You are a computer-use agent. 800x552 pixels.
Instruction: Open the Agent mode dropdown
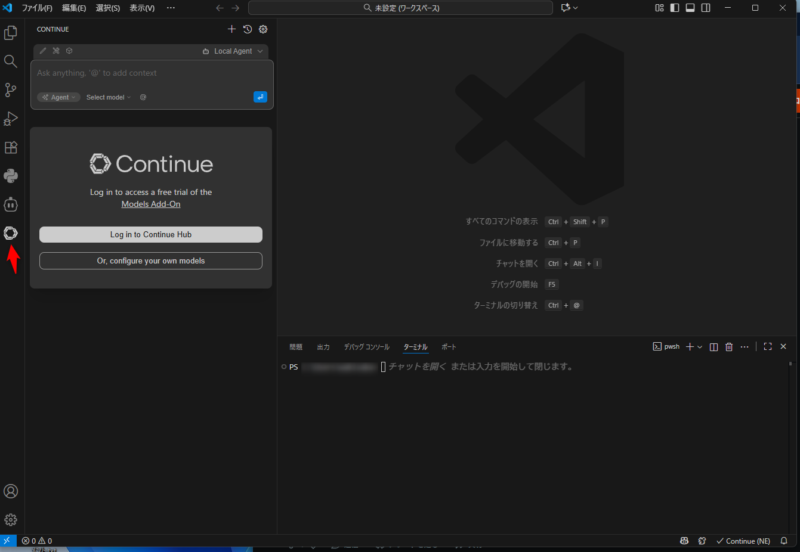point(59,97)
